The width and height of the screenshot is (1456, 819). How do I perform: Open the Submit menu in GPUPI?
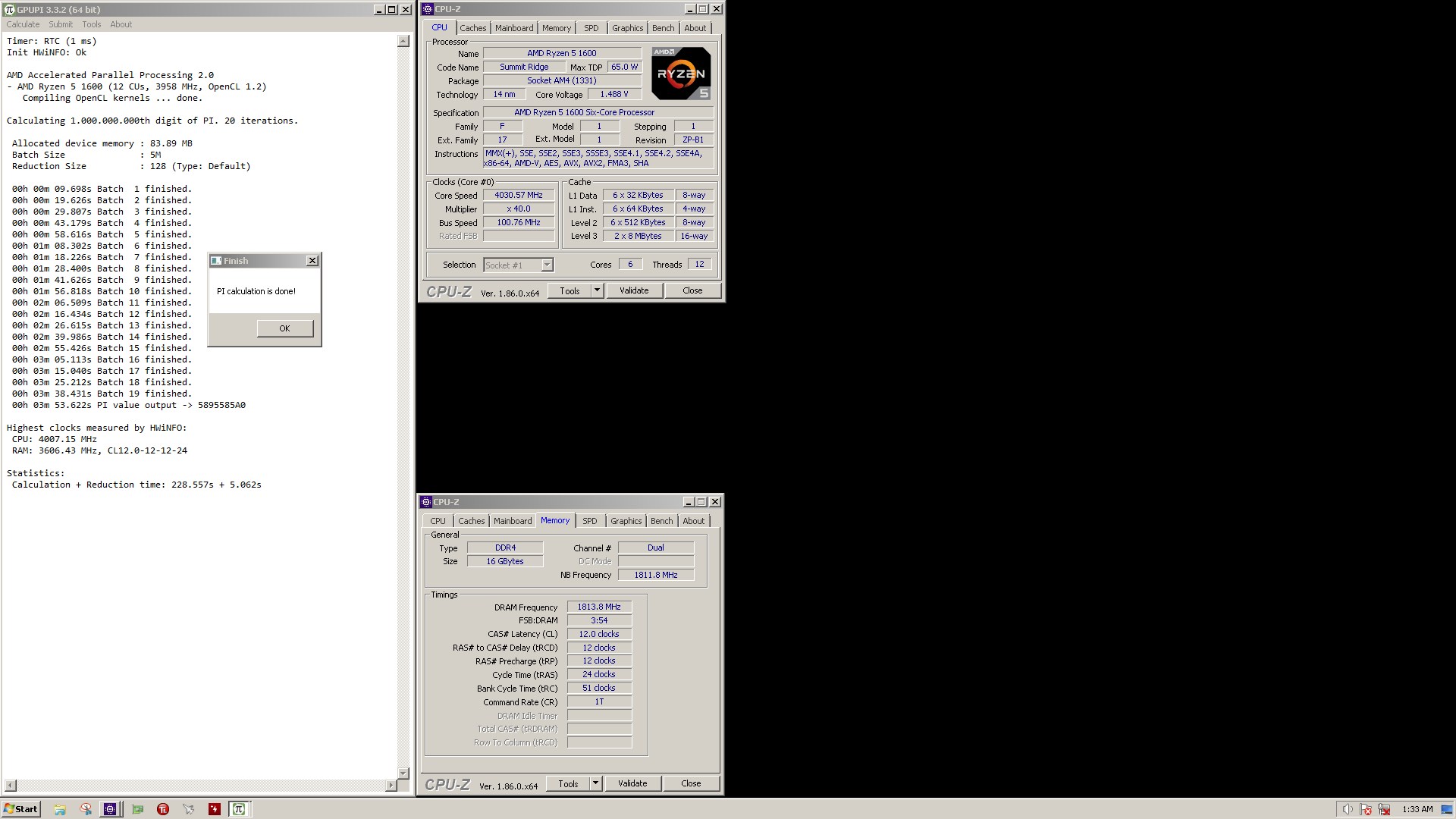61,24
